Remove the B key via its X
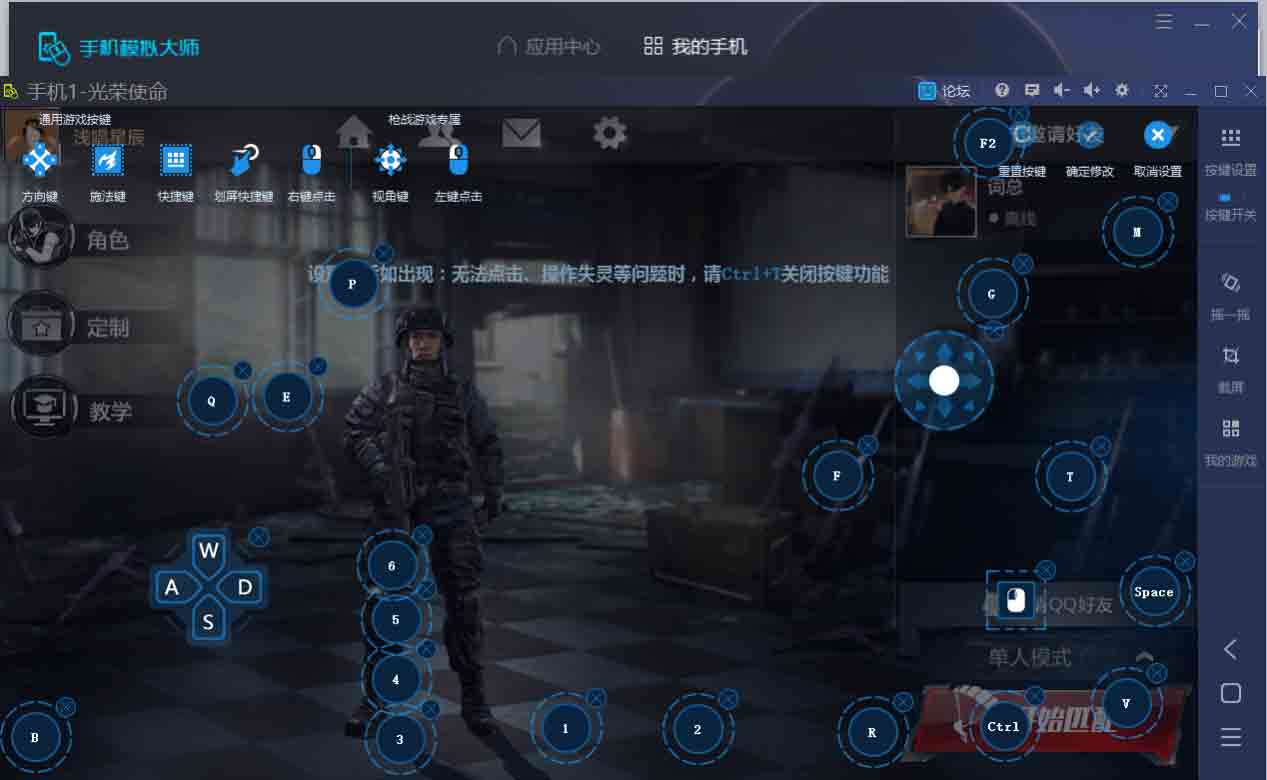 66,707
